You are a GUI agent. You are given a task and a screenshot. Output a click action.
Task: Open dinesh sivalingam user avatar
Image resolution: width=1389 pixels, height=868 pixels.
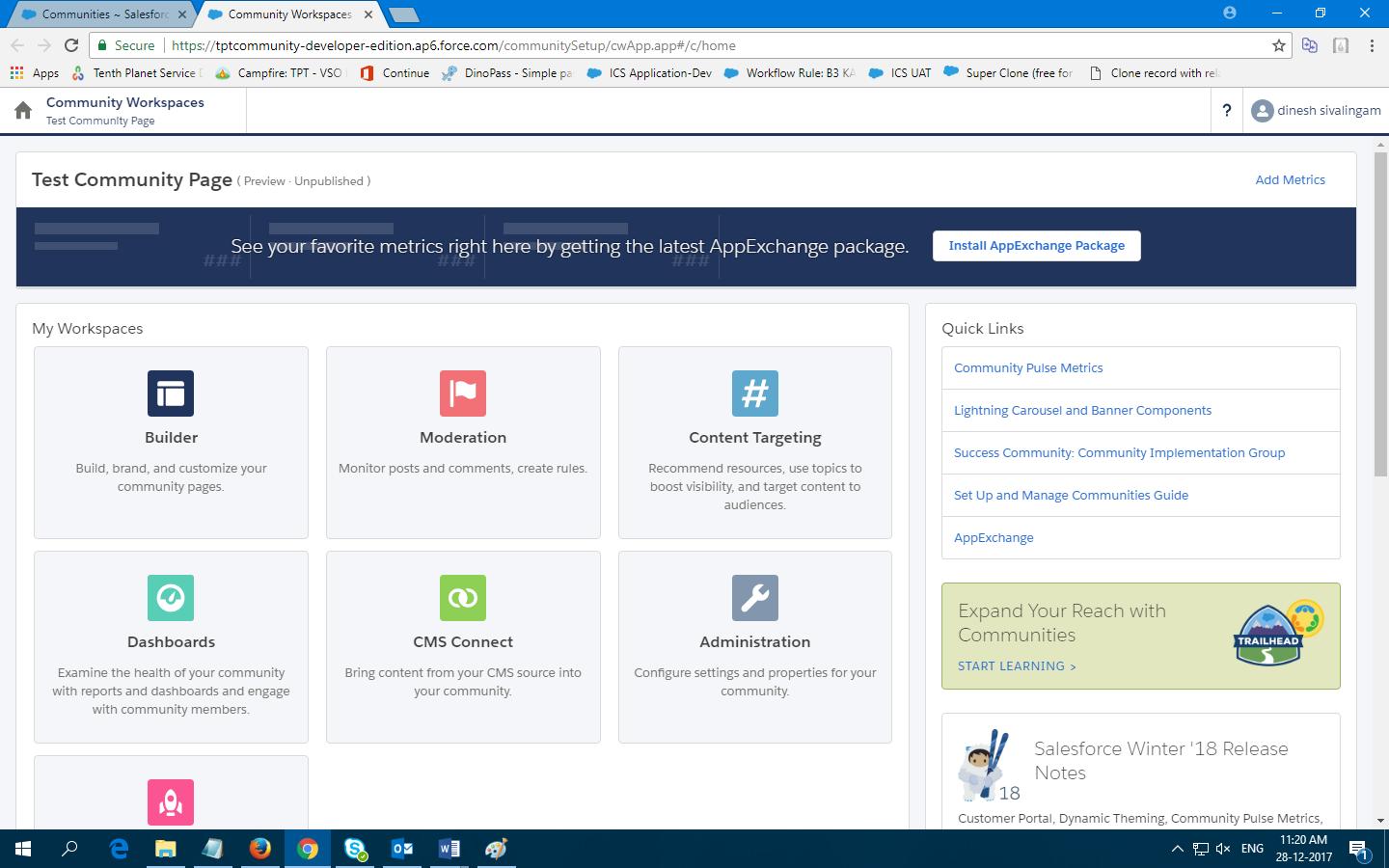tap(1262, 111)
